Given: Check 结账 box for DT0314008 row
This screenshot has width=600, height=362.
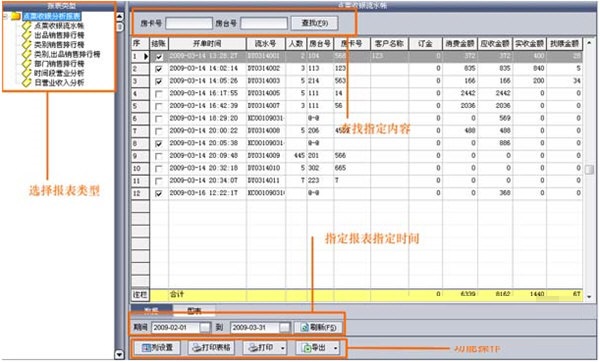Looking at the screenshot, I should click(x=159, y=131).
